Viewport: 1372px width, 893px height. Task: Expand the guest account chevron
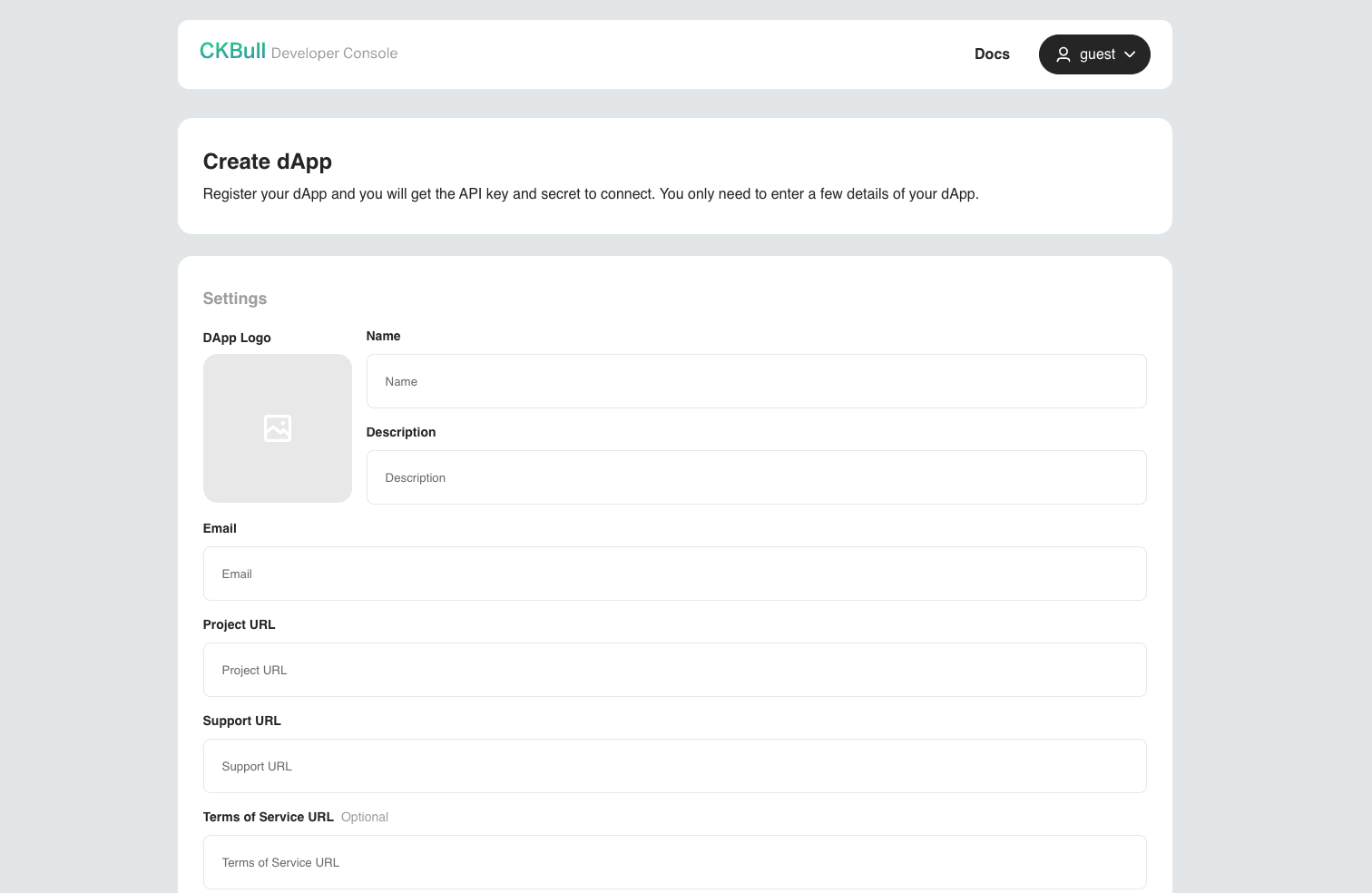[x=1130, y=54]
